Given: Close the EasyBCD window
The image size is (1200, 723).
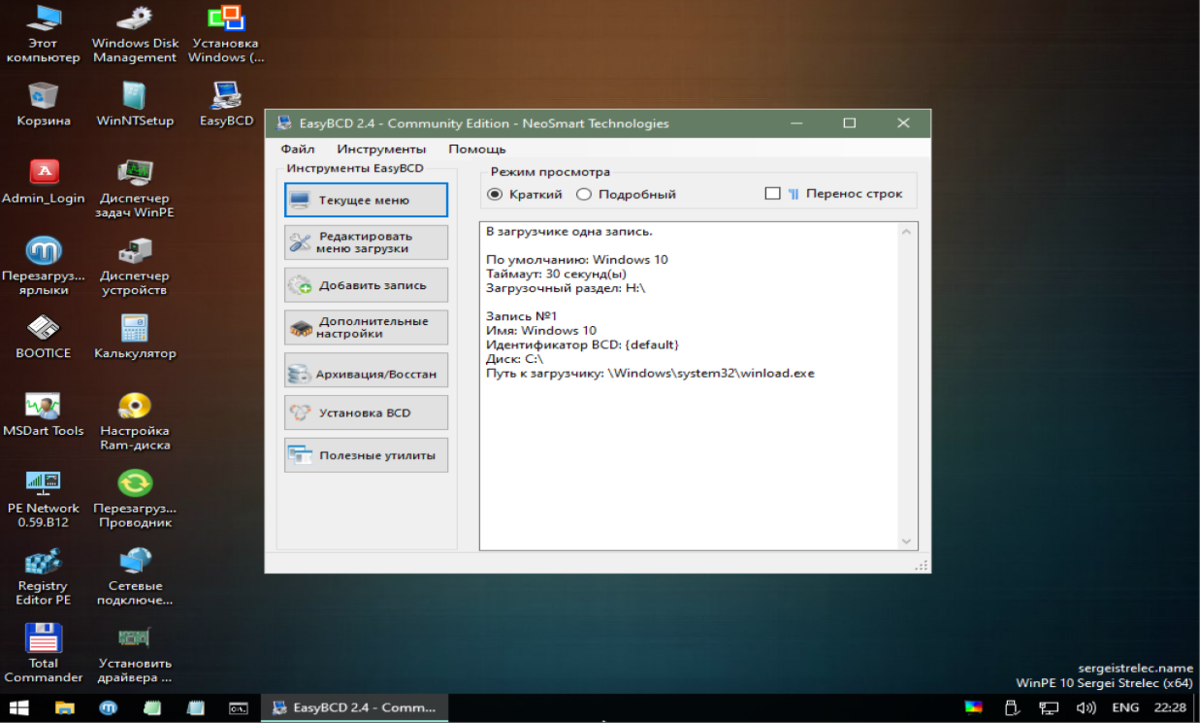Looking at the screenshot, I should click(903, 123).
